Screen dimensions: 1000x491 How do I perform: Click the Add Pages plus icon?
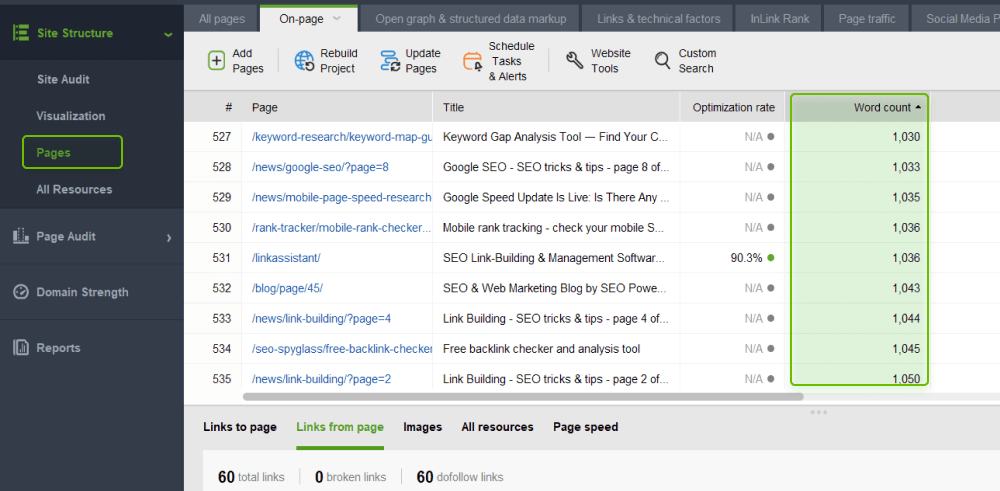[216, 61]
